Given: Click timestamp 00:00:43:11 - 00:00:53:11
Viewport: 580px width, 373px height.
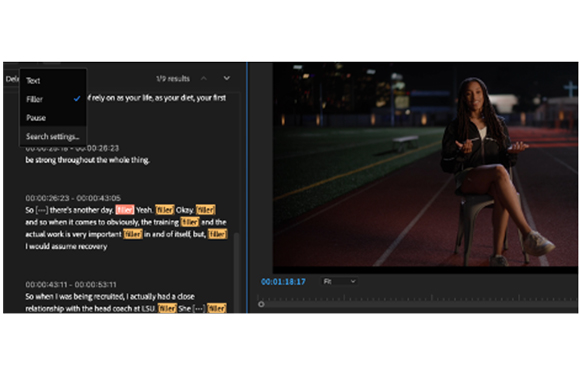Looking at the screenshot, I should click(x=71, y=285).
